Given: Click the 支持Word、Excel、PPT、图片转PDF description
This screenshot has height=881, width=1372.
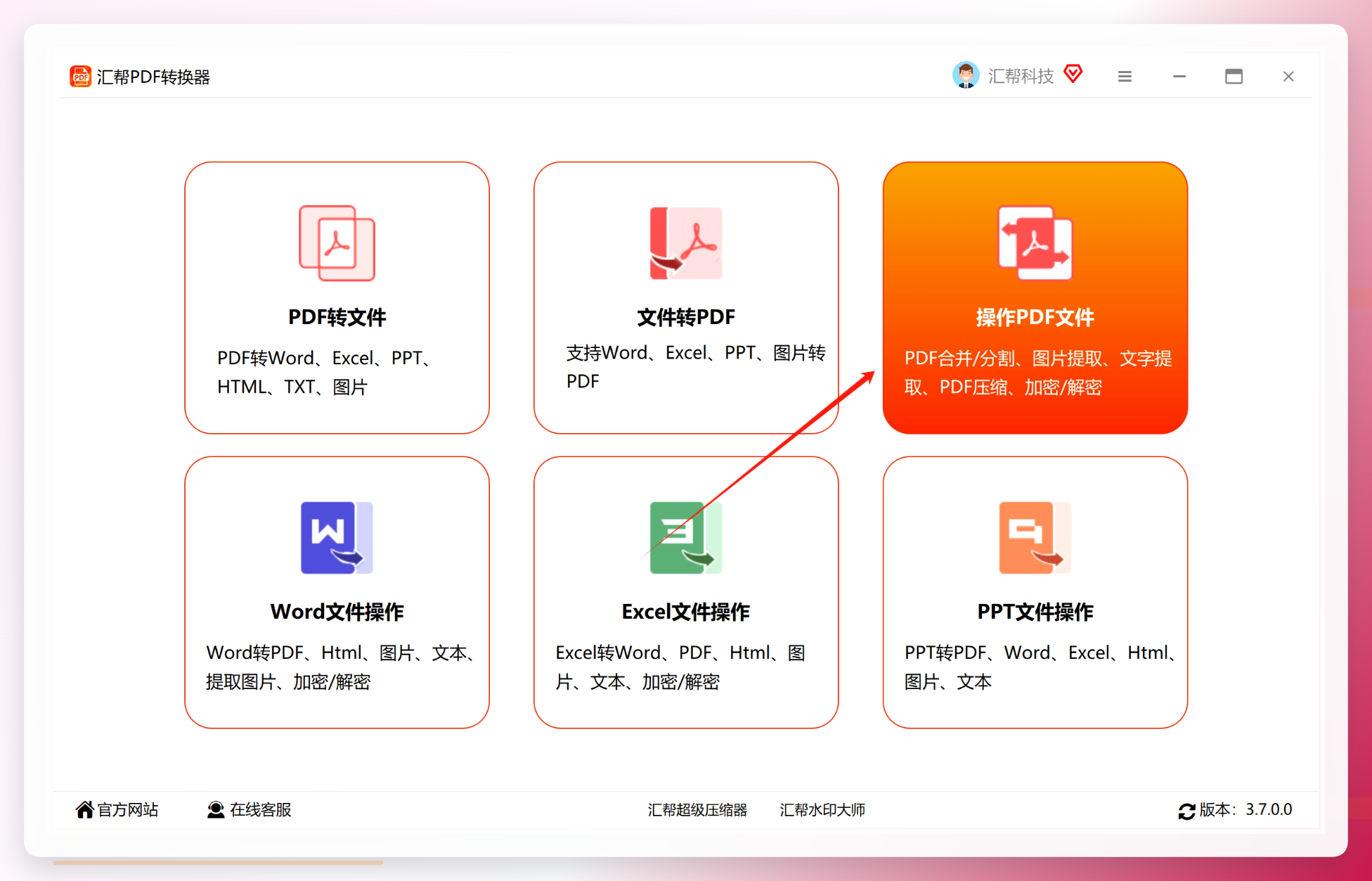Looking at the screenshot, I should point(696,367).
